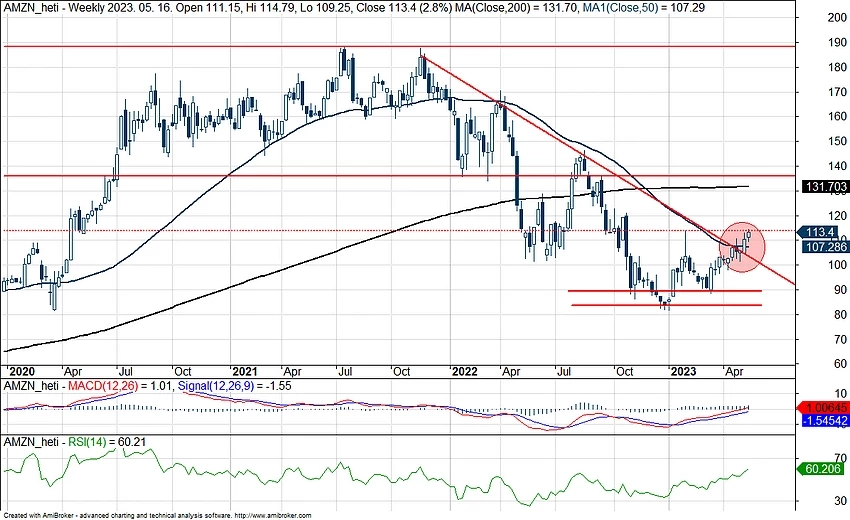The image size is (850, 520).
Task: Click the 150 price axis label
Action: click(838, 142)
